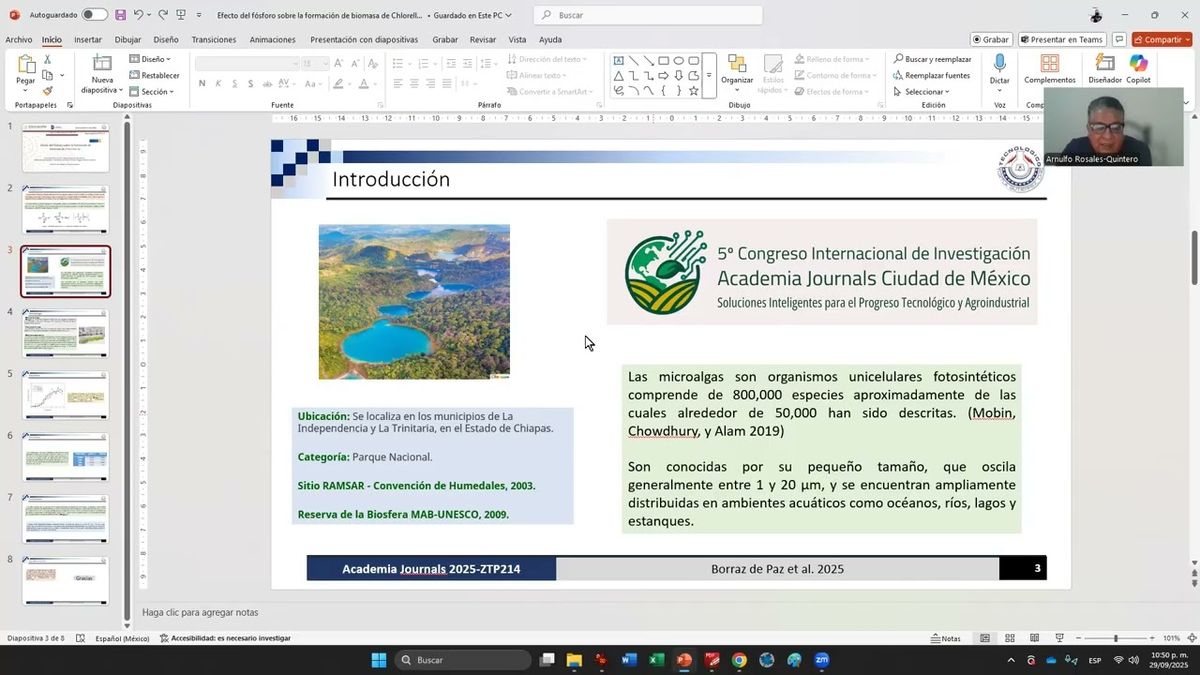Click the Complementos icon
Image resolution: width=1200 pixels, height=675 pixels.
pyautogui.click(x=1049, y=64)
